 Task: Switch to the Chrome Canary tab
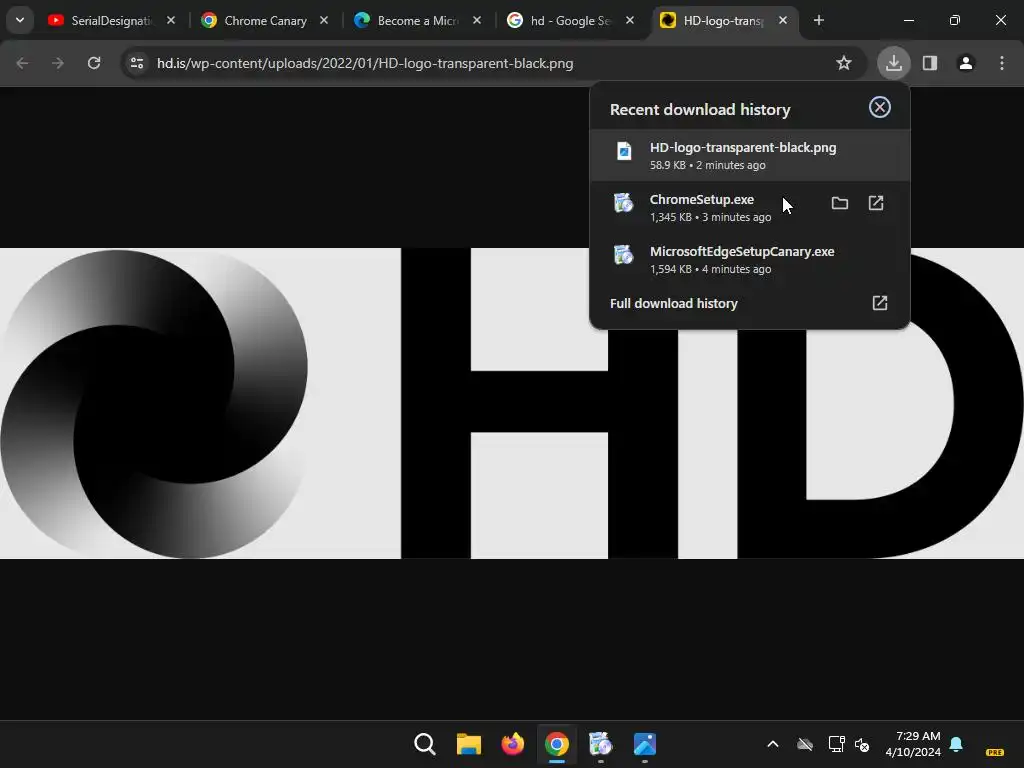click(x=264, y=21)
